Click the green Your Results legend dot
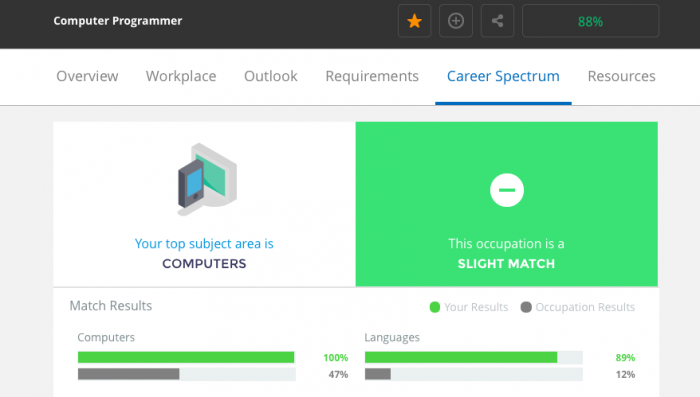The width and height of the screenshot is (700, 397). 435,307
